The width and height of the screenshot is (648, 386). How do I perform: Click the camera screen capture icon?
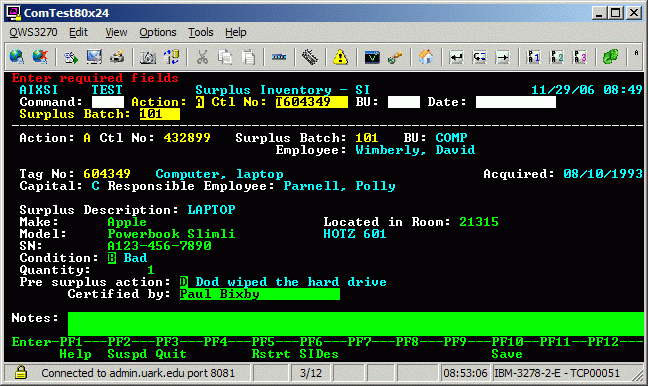tap(148, 57)
